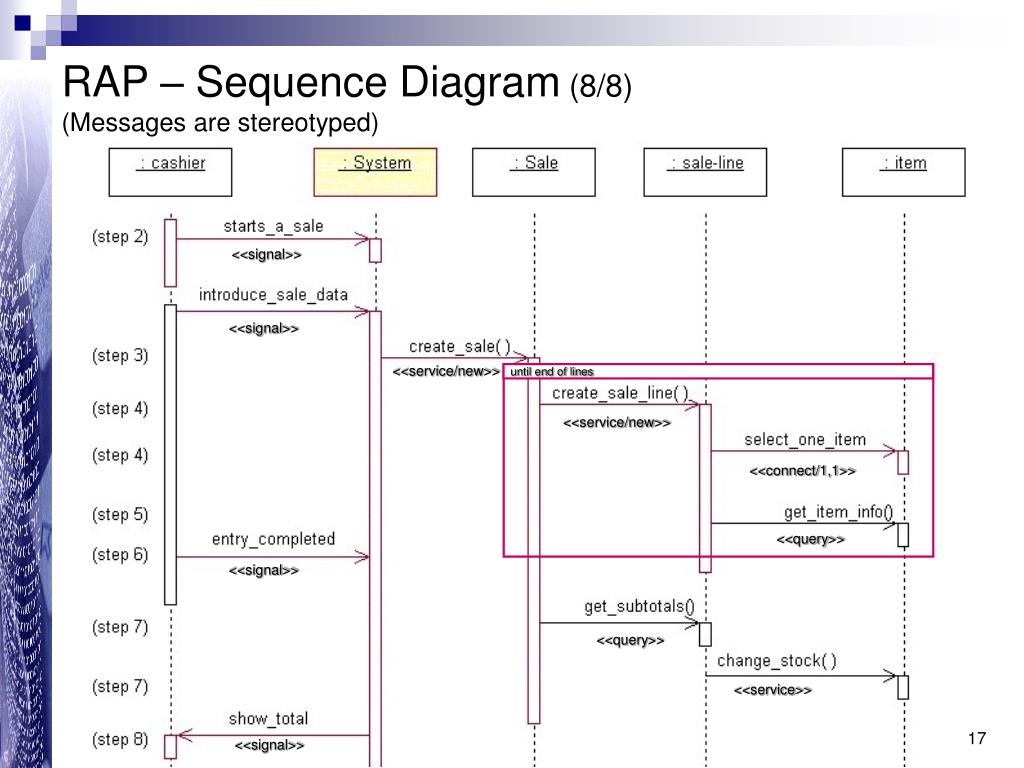The width and height of the screenshot is (1024, 768).
Task: Click <<service>> stereotype under change_stock
Action: click(773, 690)
